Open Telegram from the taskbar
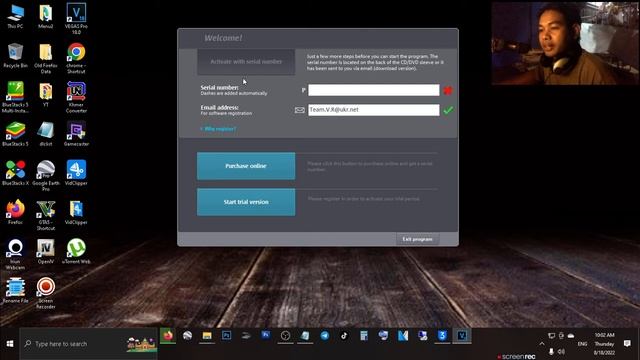 (324, 336)
